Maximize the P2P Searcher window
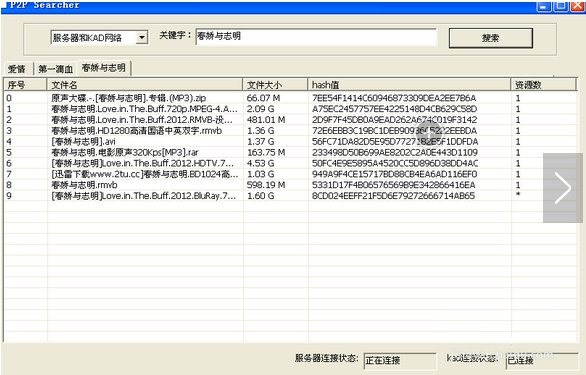The image size is (586, 375). (561, 6)
